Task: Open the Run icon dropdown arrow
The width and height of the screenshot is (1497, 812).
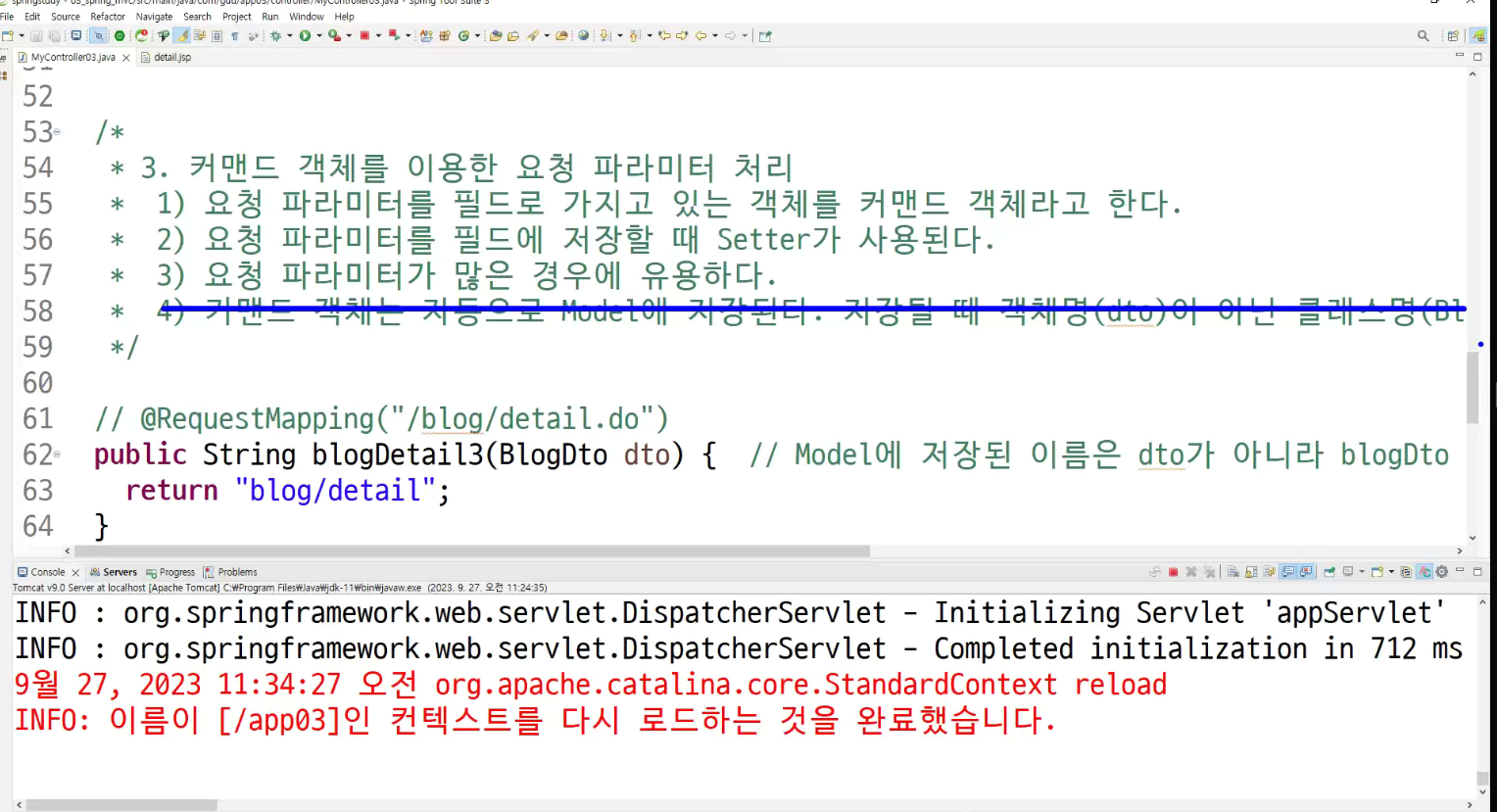Action: (319, 35)
